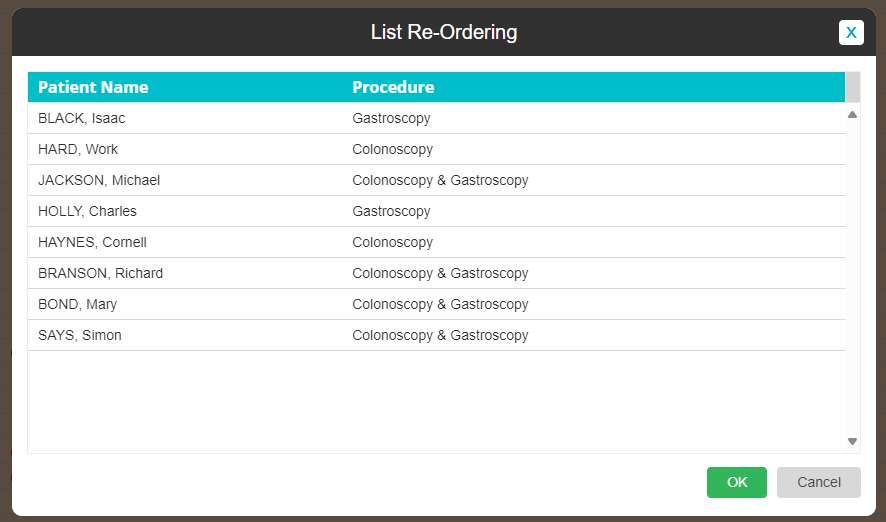The height and width of the screenshot is (522, 886).
Task: Cancel the list re-ordering
Action: [x=819, y=482]
